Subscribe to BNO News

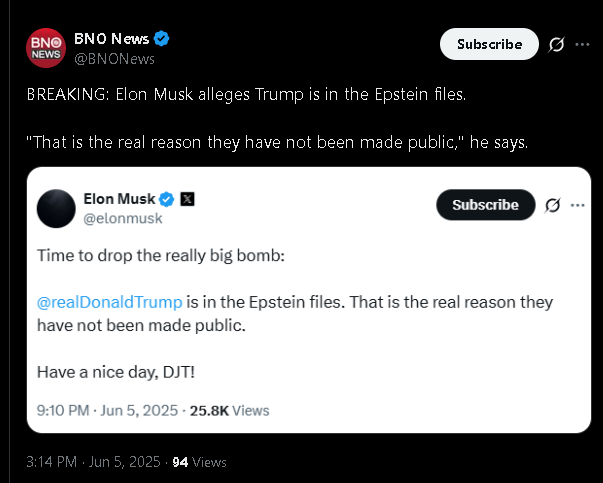pos(489,44)
